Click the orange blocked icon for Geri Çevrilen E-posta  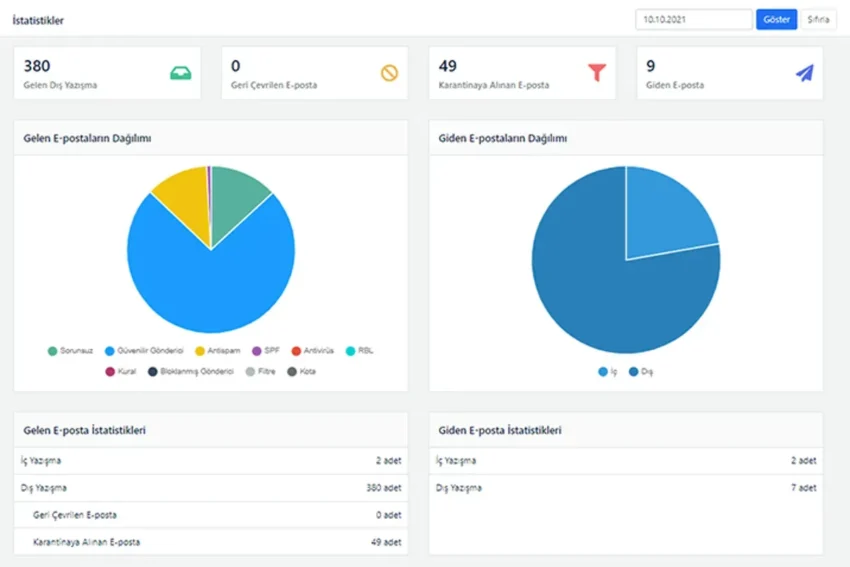click(389, 72)
